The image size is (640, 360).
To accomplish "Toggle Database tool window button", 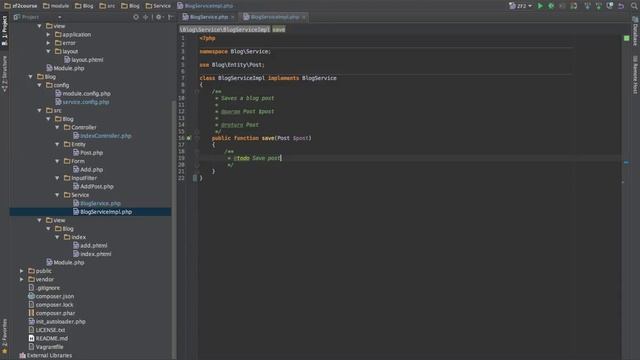I will (635, 31).
